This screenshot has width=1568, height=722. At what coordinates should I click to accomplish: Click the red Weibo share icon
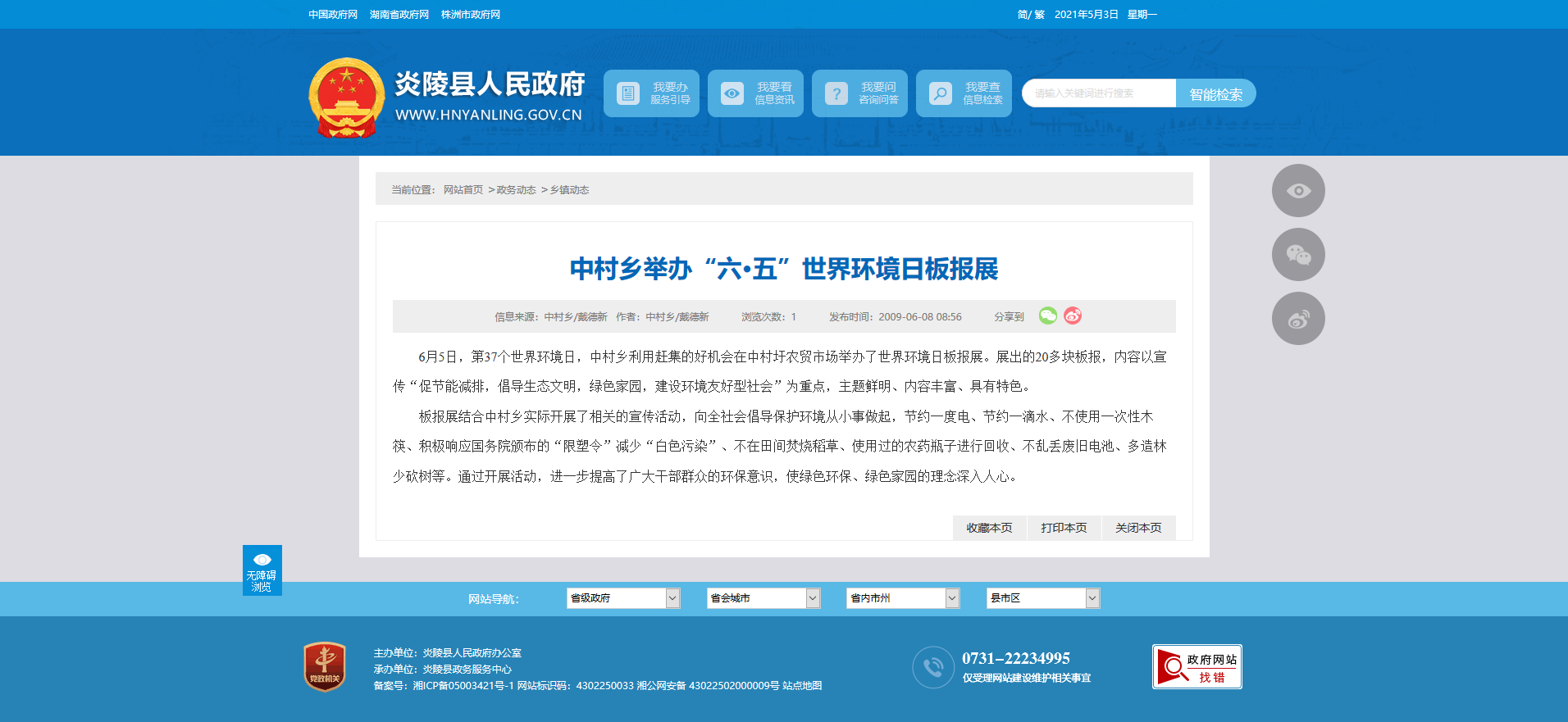pyautogui.click(x=1073, y=316)
